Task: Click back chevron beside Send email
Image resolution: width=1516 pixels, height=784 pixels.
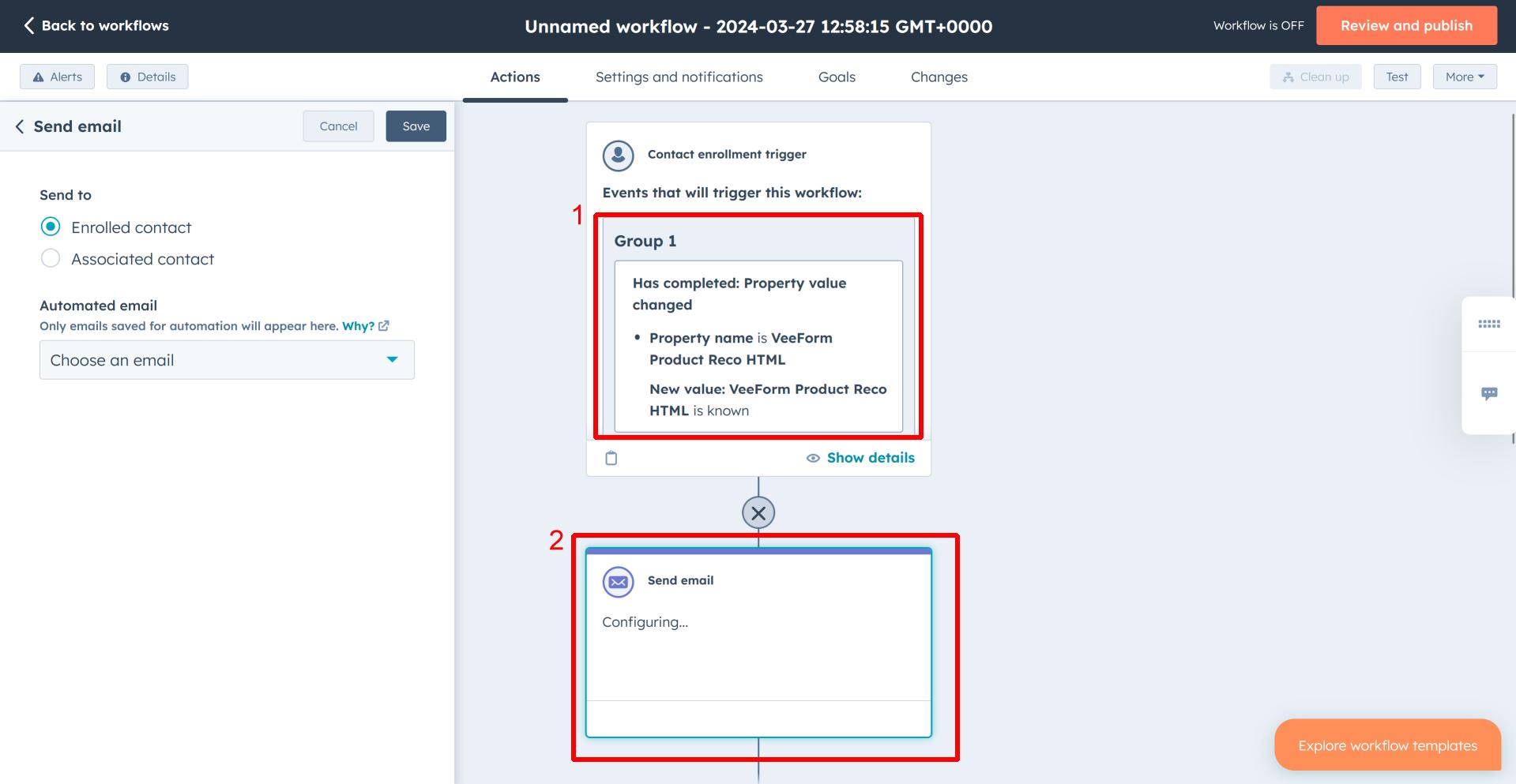Action: 20,126
